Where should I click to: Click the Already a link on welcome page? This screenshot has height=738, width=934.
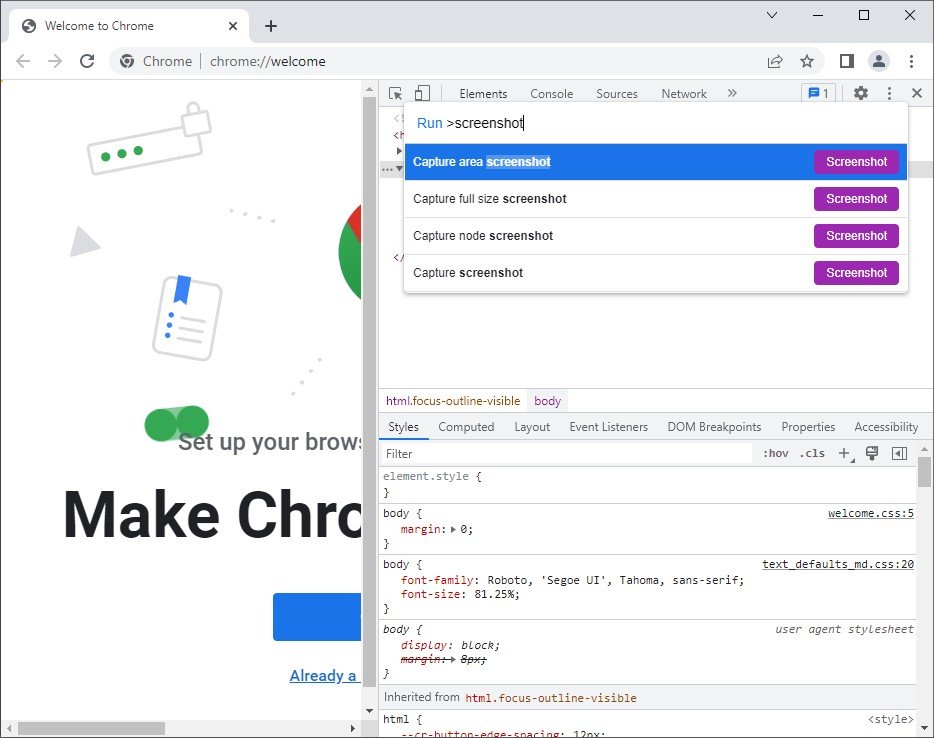(322, 676)
